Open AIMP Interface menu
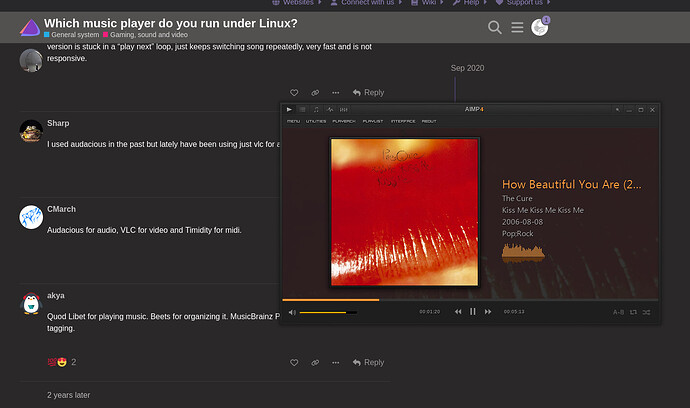This screenshot has width=690, height=408. tap(403, 121)
